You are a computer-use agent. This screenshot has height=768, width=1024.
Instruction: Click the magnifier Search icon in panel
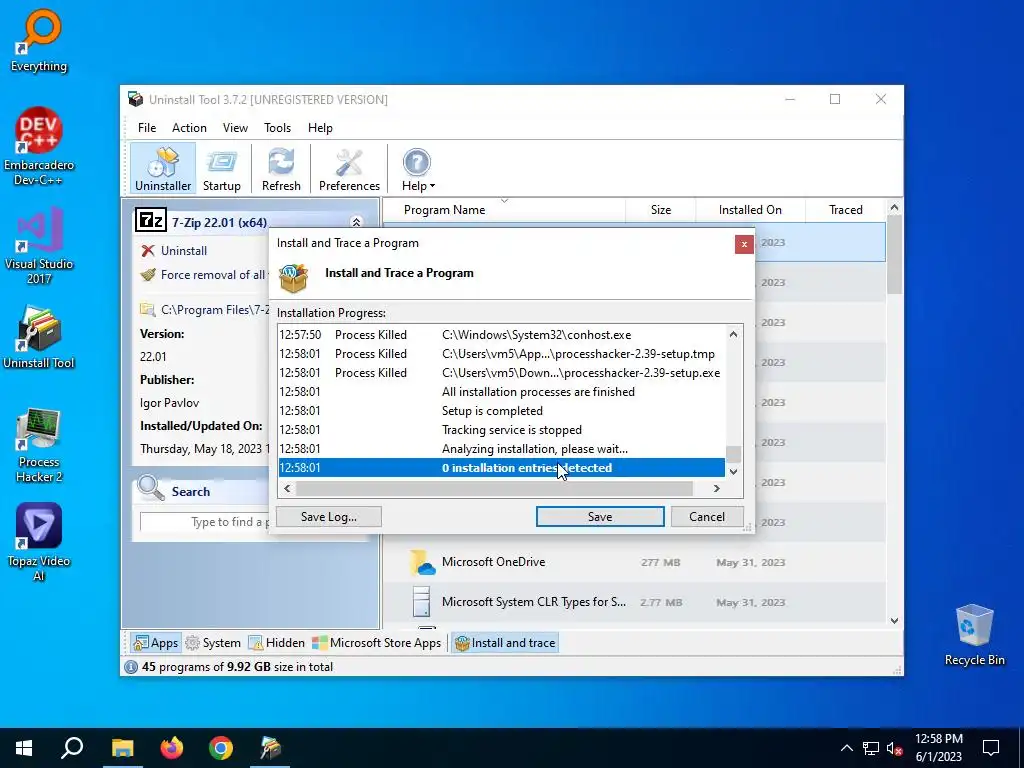[151, 488]
